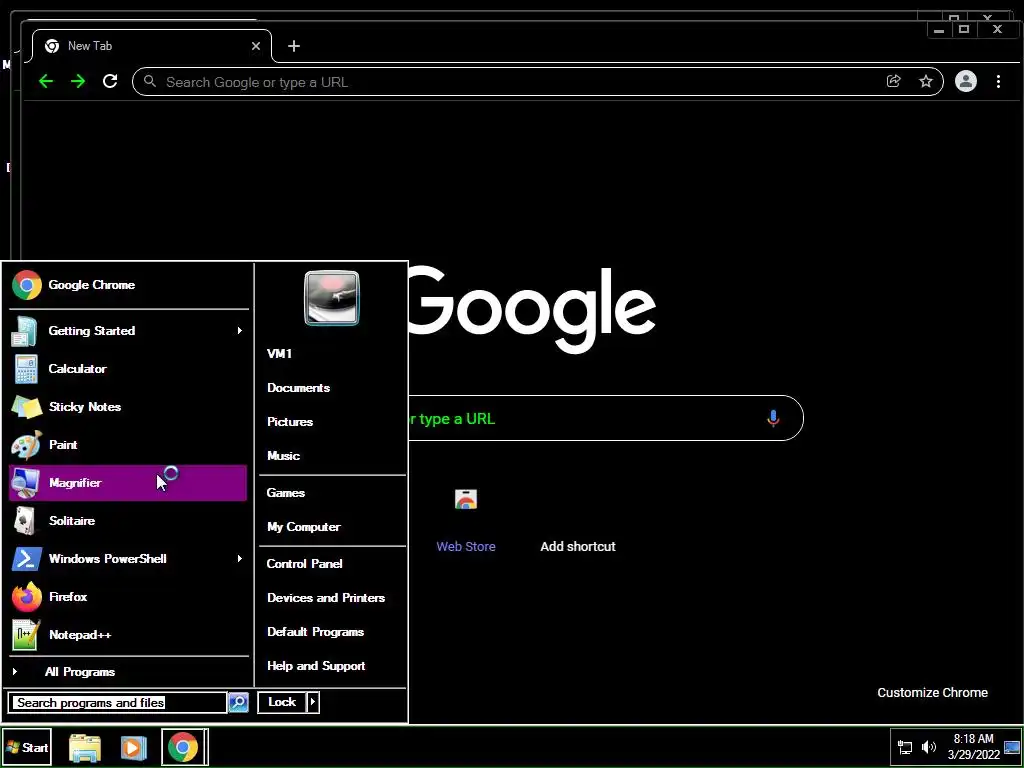Click the voice search microphone icon
The width and height of the screenshot is (1024, 768).
[773, 418]
